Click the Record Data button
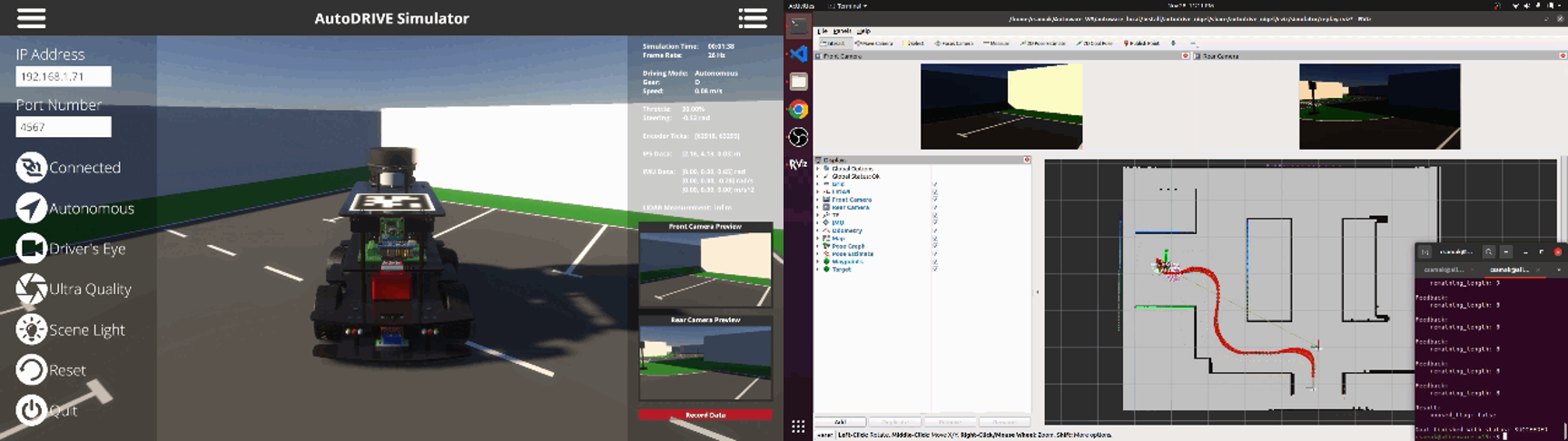The width and height of the screenshot is (1568, 441). [705, 415]
